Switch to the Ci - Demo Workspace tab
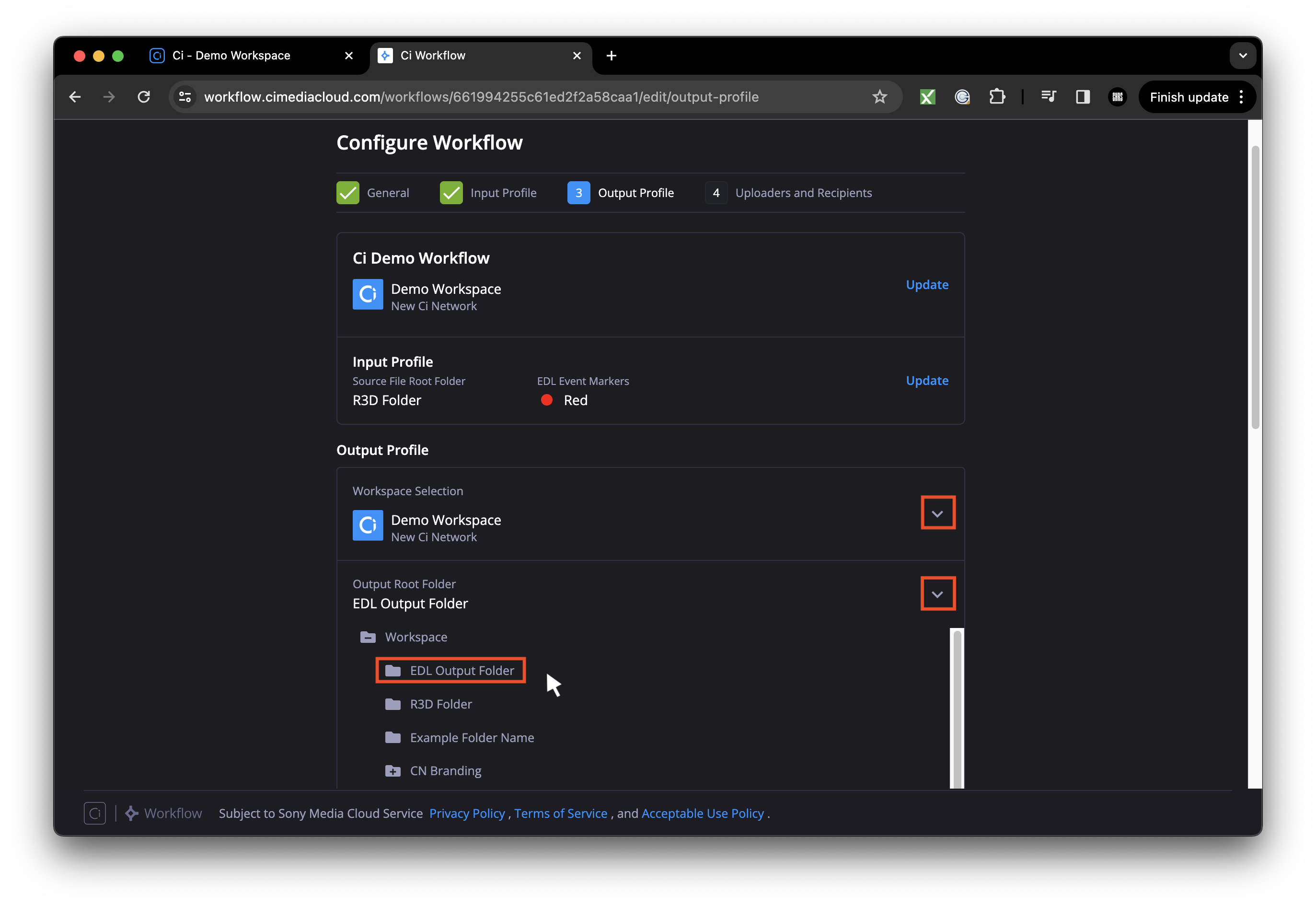Screen dimensions: 1316x907 point(251,56)
